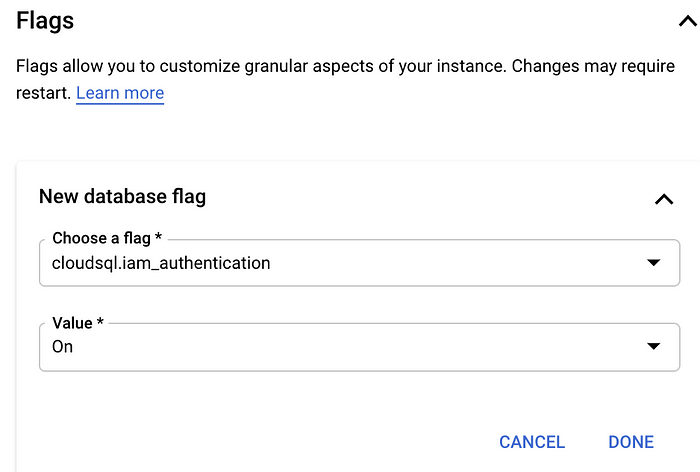The image size is (700, 472).
Task: Click the On value text
Action: point(62,347)
